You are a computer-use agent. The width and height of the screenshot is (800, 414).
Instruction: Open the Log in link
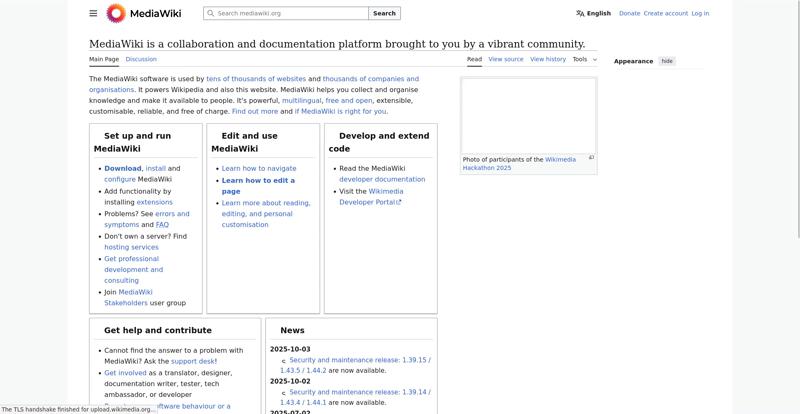point(700,13)
